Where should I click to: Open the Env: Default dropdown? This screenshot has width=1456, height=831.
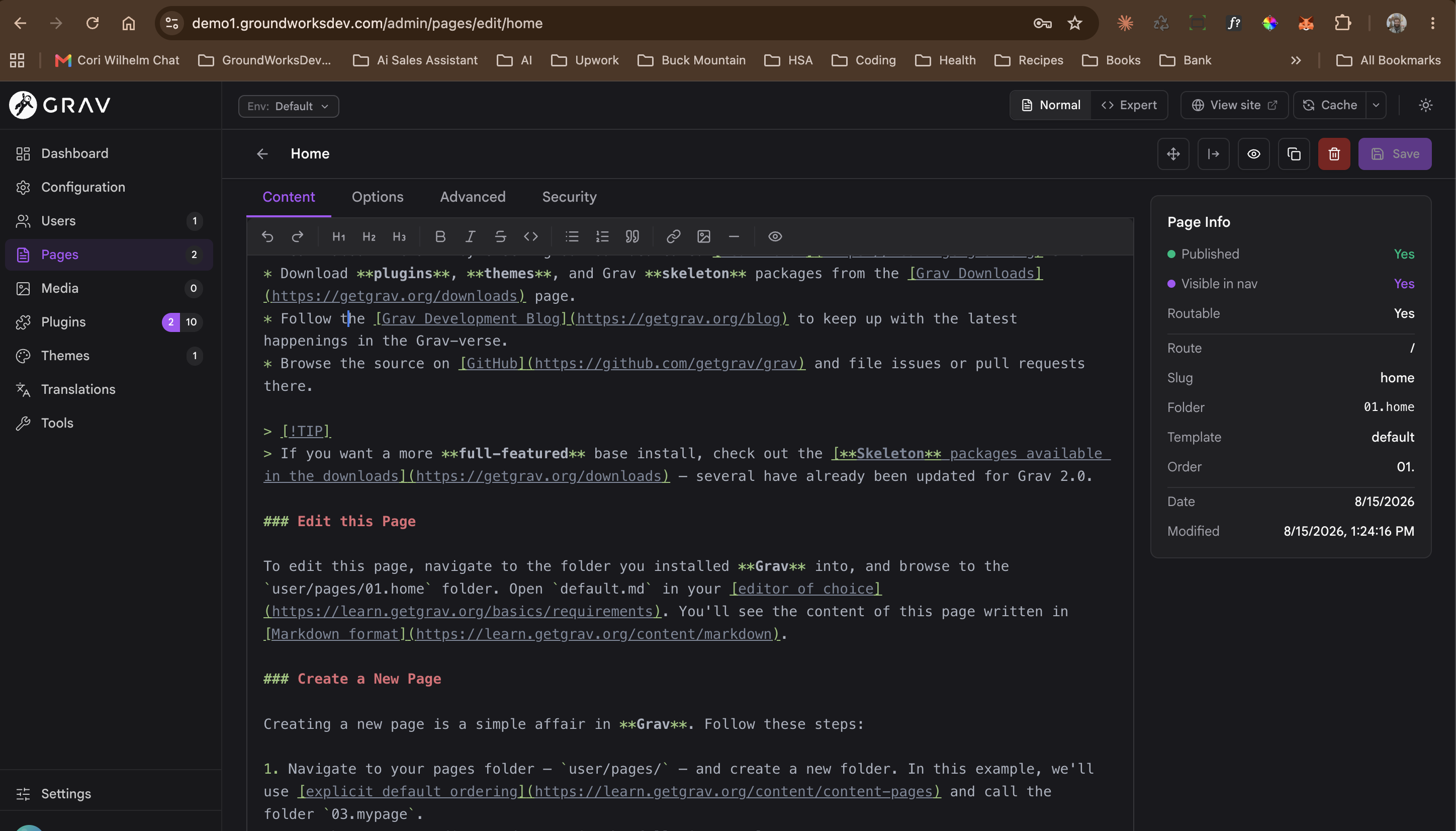(x=289, y=106)
